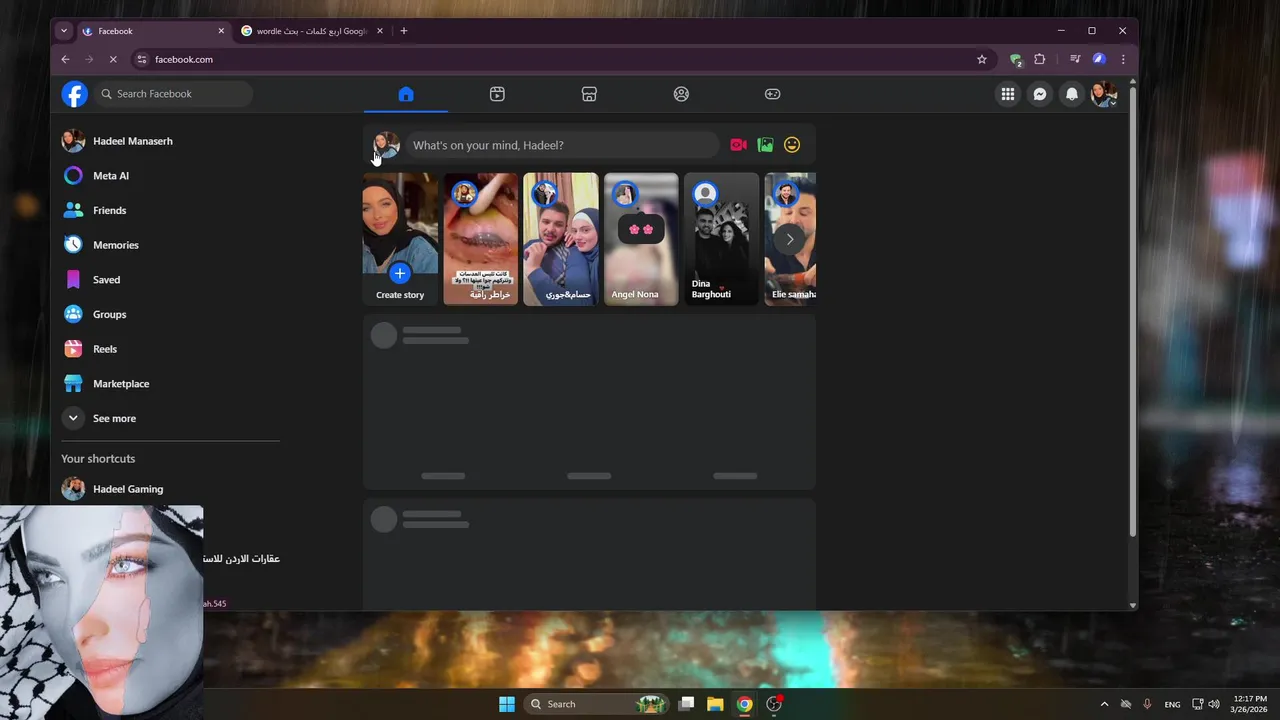Open profile picture beside the composer

[x=386, y=145]
